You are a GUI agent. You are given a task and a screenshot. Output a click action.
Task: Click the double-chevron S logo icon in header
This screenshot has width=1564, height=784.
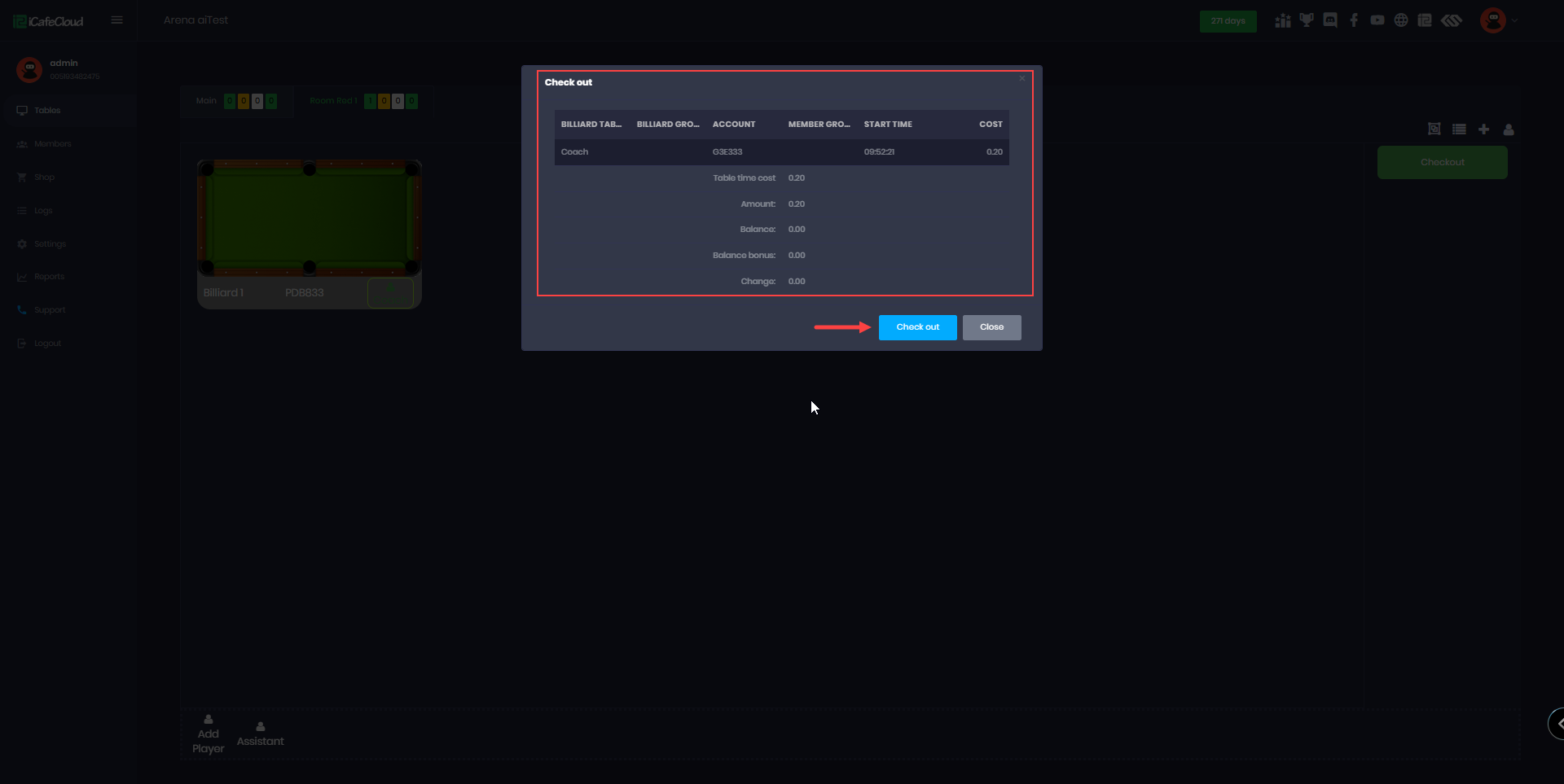(x=1452, y=20)
